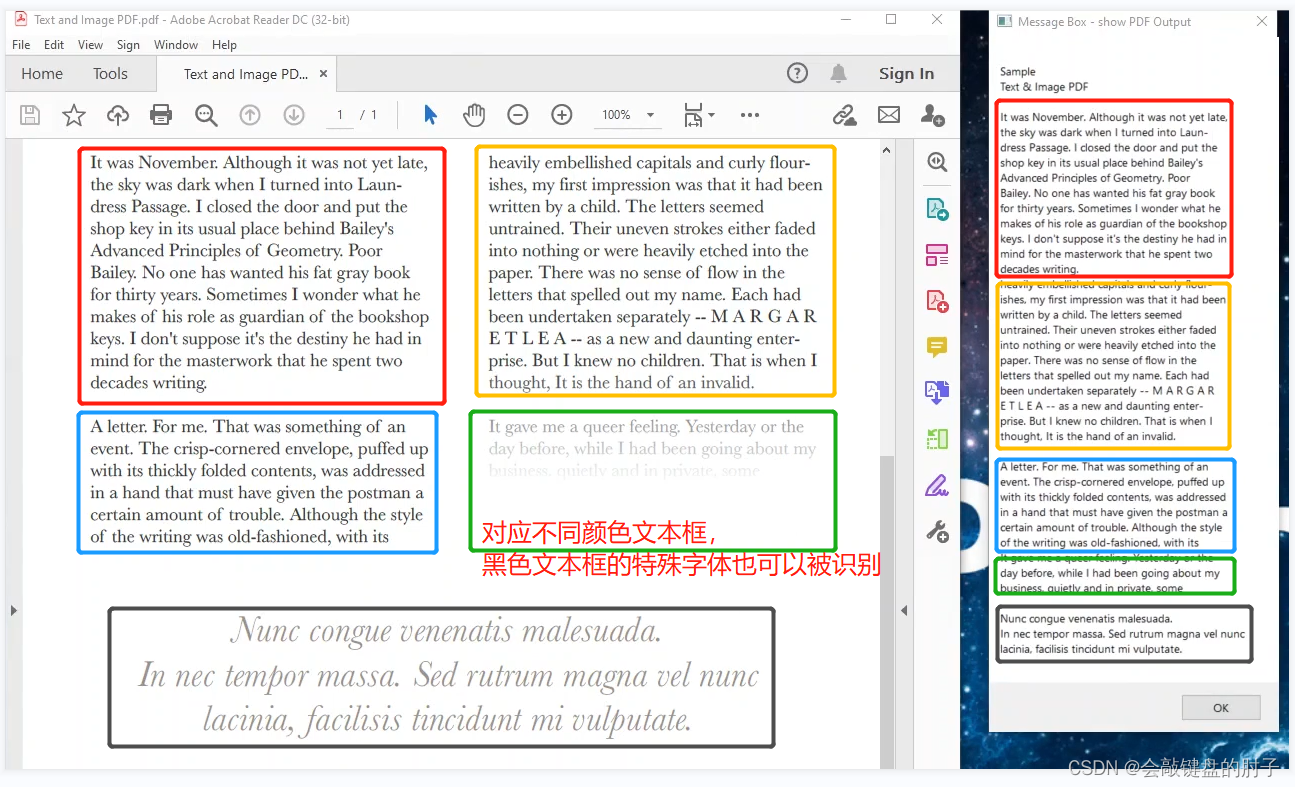
Task: Click OK in the Message Box
Action: [x=1221, y=707]
